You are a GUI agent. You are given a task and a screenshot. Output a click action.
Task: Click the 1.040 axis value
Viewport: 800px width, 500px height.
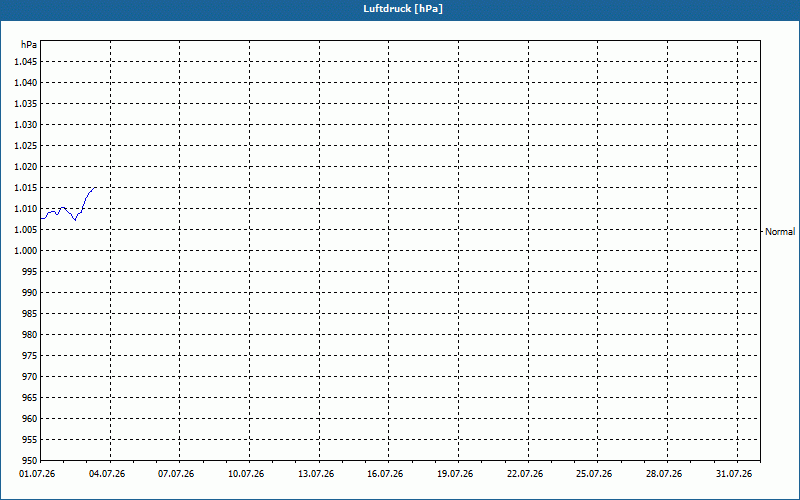26,83
